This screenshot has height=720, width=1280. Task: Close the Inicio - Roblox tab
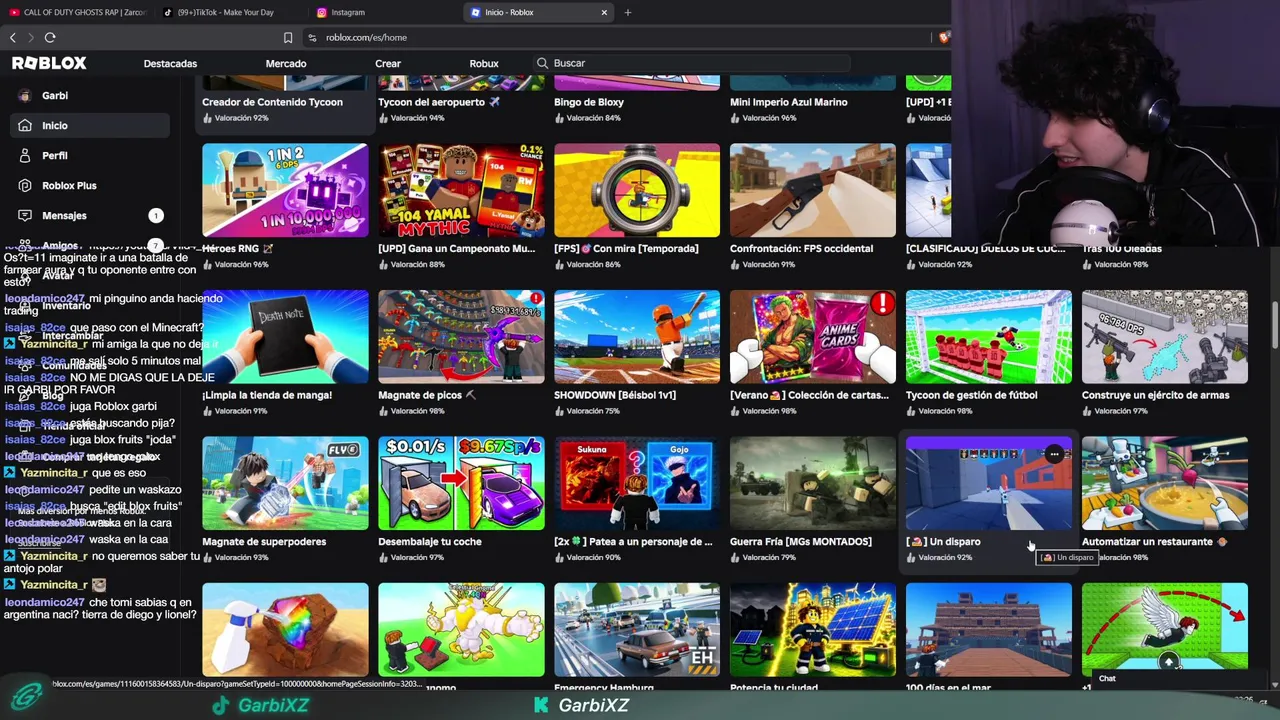click(x=604, y=12)
